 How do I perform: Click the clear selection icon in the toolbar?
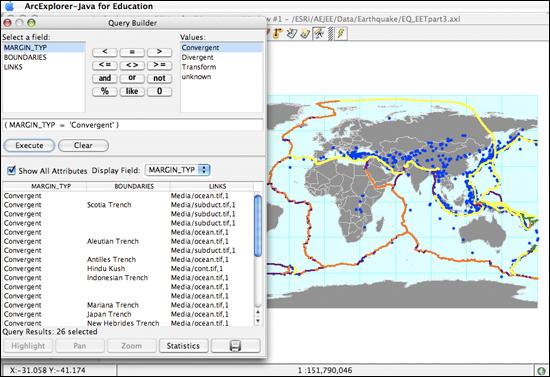click(305, 33)
